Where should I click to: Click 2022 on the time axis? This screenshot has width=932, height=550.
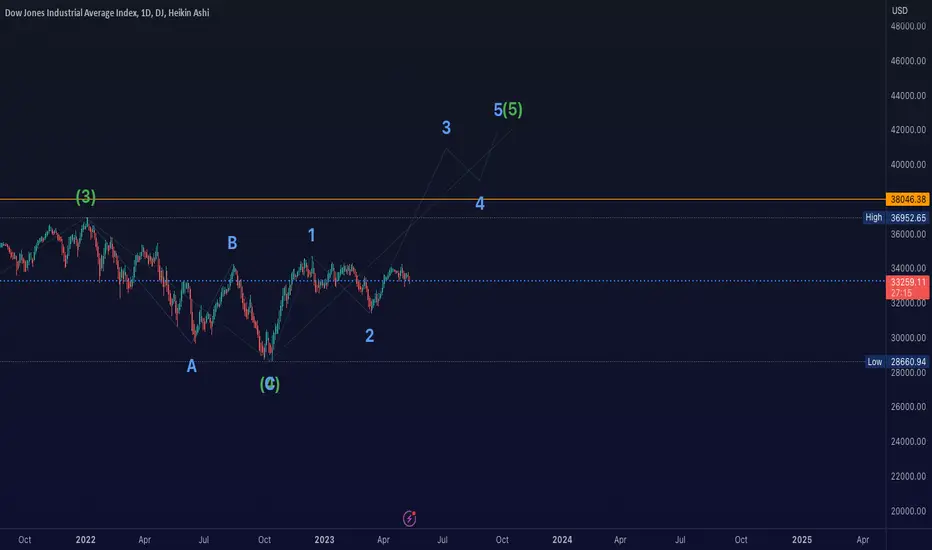[86, 540]
